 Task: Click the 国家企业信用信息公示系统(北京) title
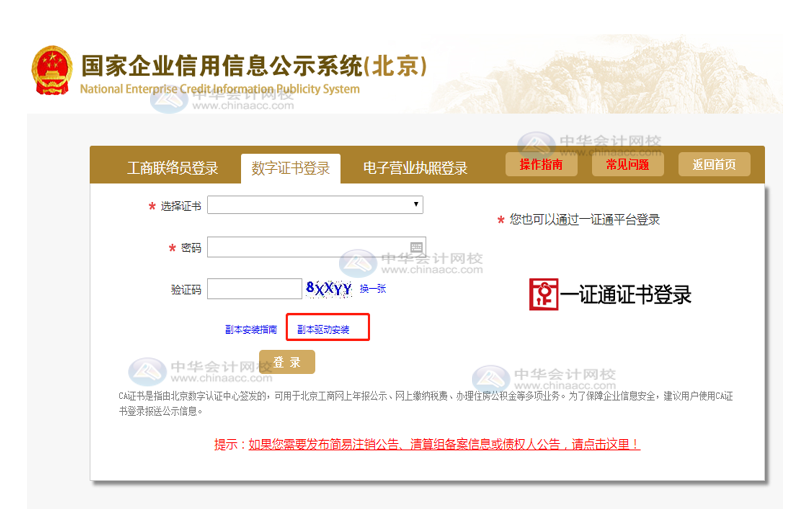[x=254, y=66]
